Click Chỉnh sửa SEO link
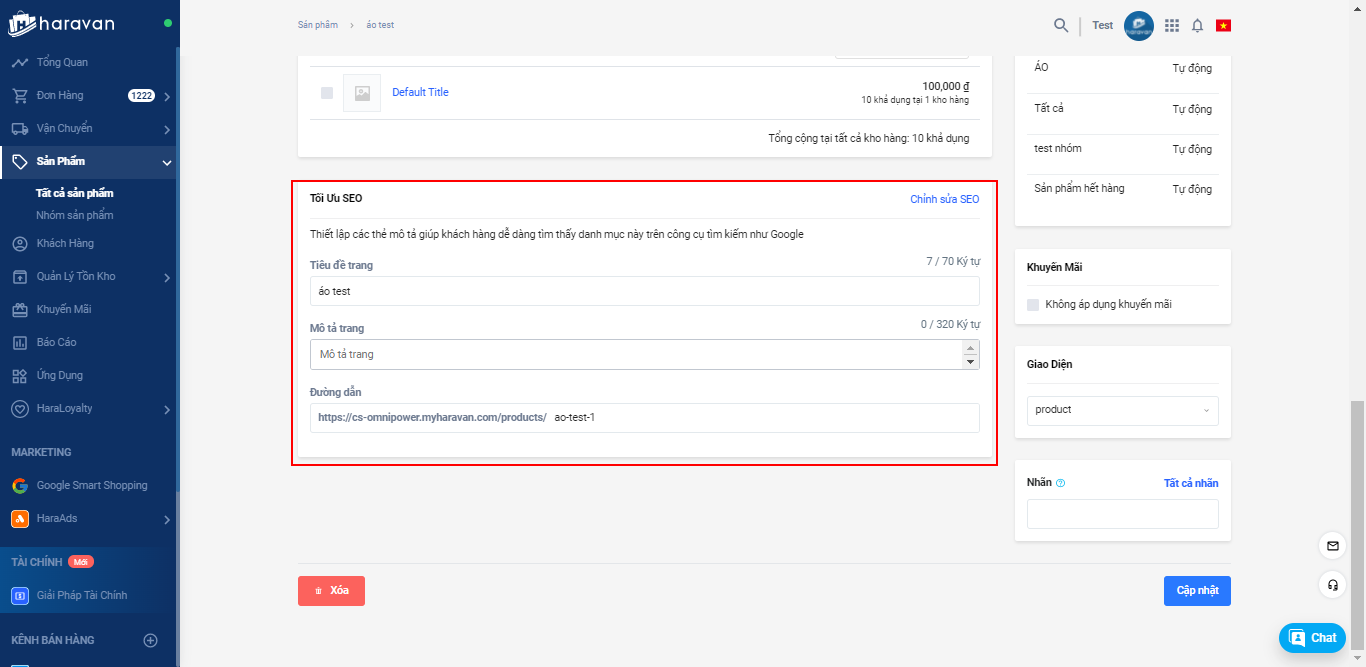 click(944, 199)
